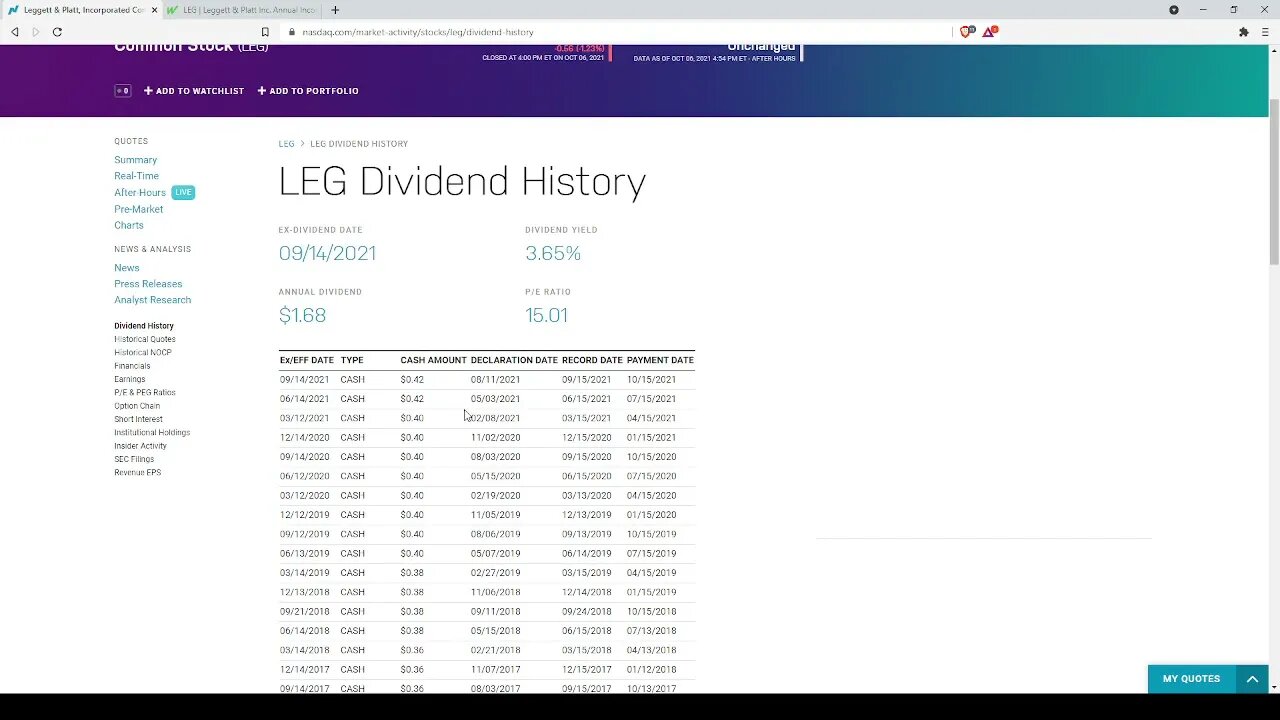Click the Cash Amount column header
Viewport: 1280px width, 720px height.
click(433, 360)
